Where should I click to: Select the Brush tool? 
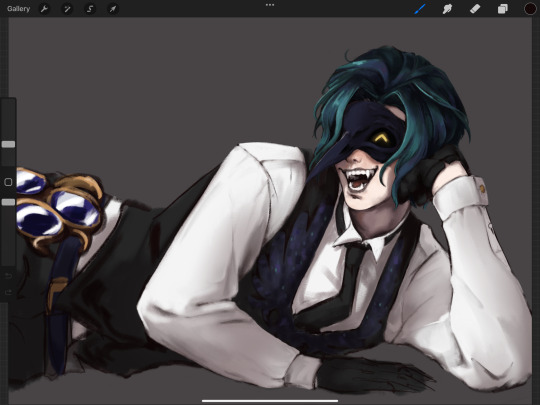point(420,9)
